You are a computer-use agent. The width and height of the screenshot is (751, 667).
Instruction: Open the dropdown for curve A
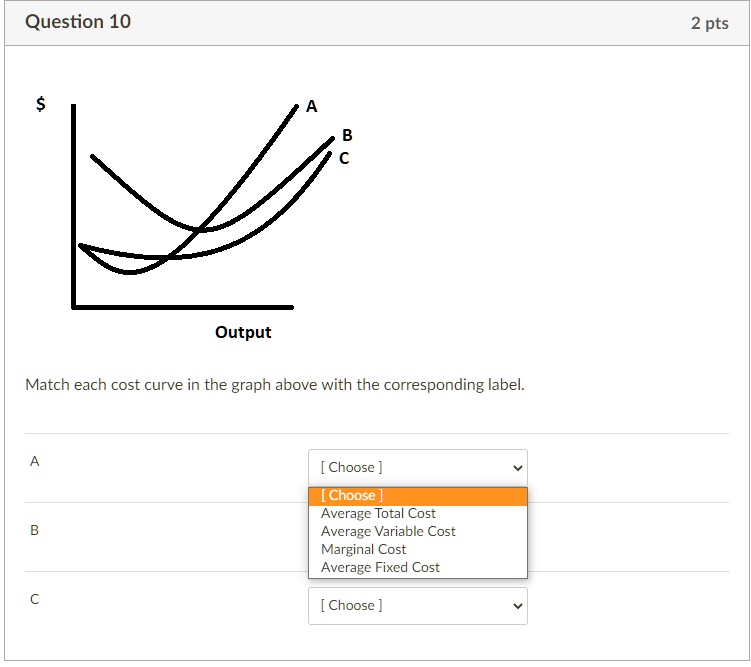point(417,467)
